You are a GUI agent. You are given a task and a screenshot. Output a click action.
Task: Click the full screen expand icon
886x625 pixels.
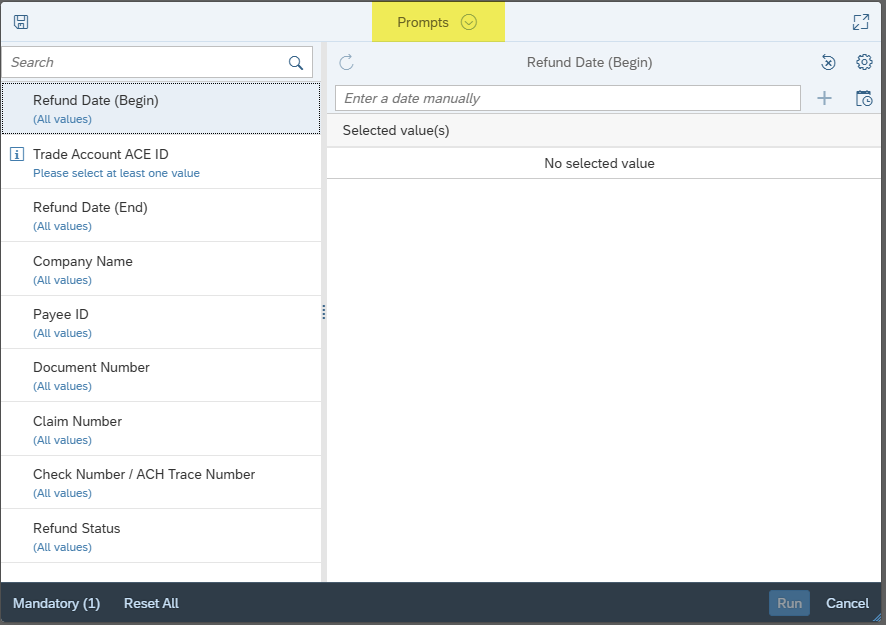860,22
